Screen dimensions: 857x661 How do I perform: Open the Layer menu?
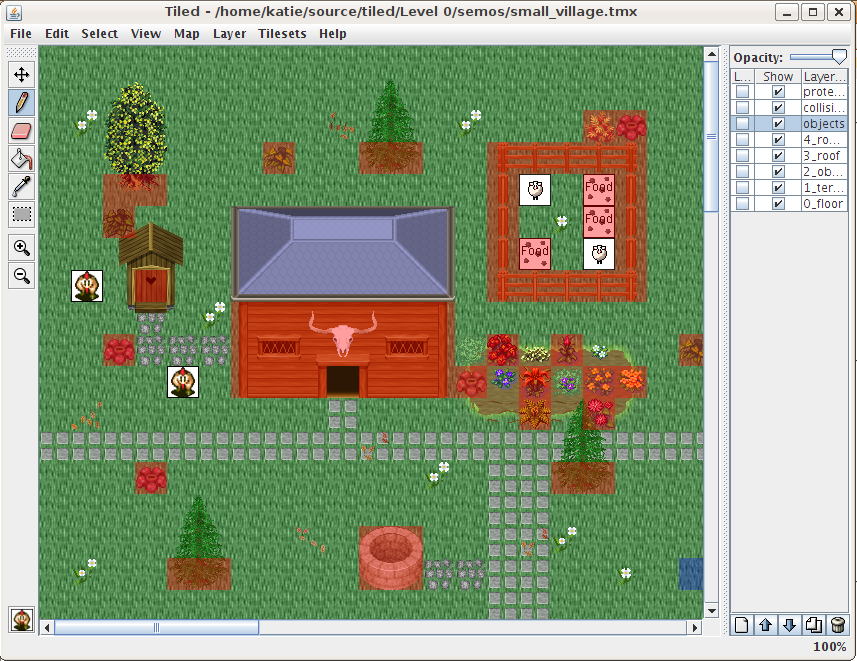click(x=229, y=33)
